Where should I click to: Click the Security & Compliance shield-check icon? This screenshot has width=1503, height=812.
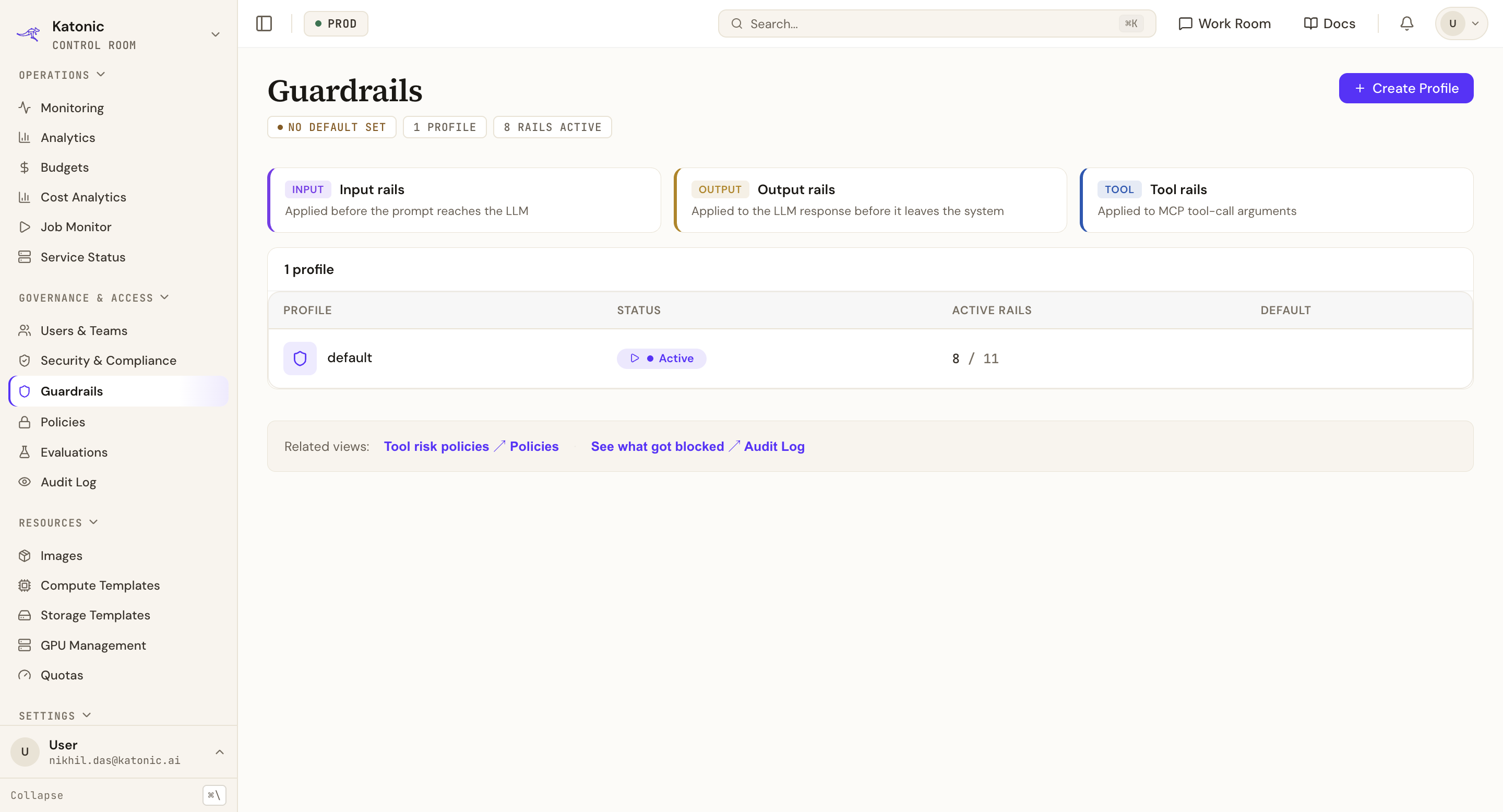pyautogui.click(x=25, y=361)
